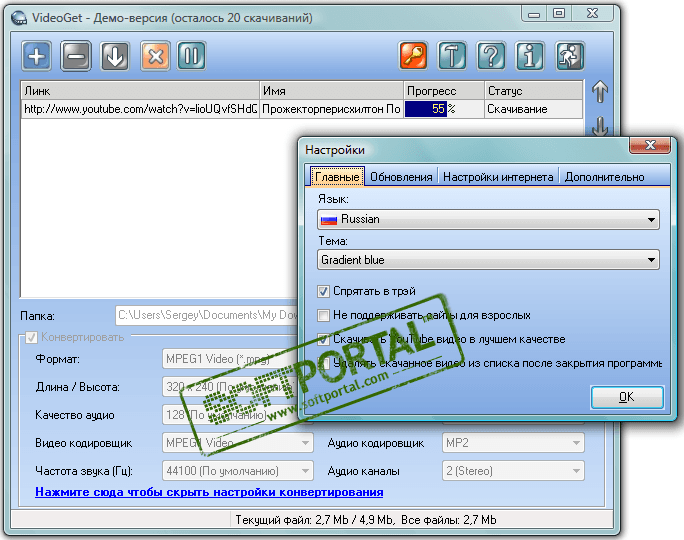Screen dimensions: 684x540
Task: Click the 'Папка' folder path field
Action: coord(207,315)
